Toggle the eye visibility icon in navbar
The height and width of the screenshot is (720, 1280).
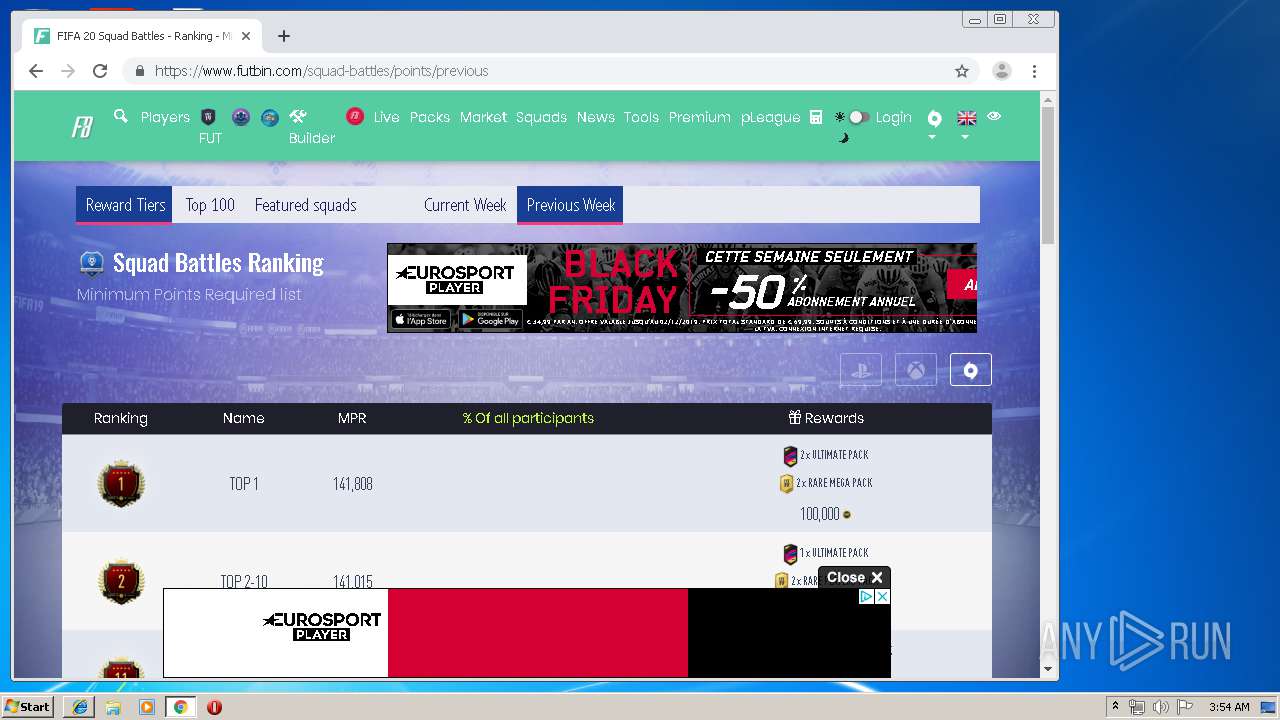[x=994, y=116]
